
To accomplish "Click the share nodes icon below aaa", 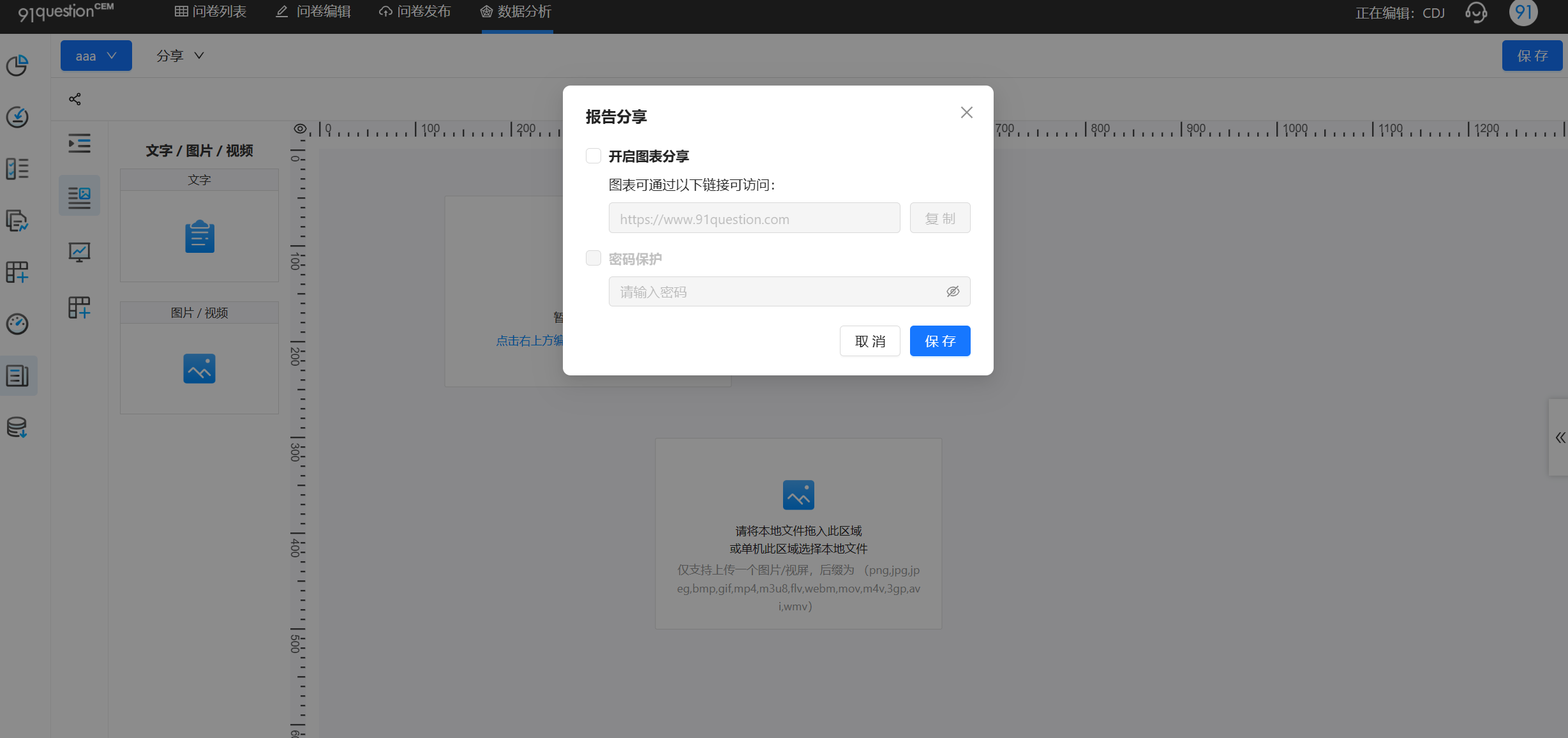I will coord(75,99).
